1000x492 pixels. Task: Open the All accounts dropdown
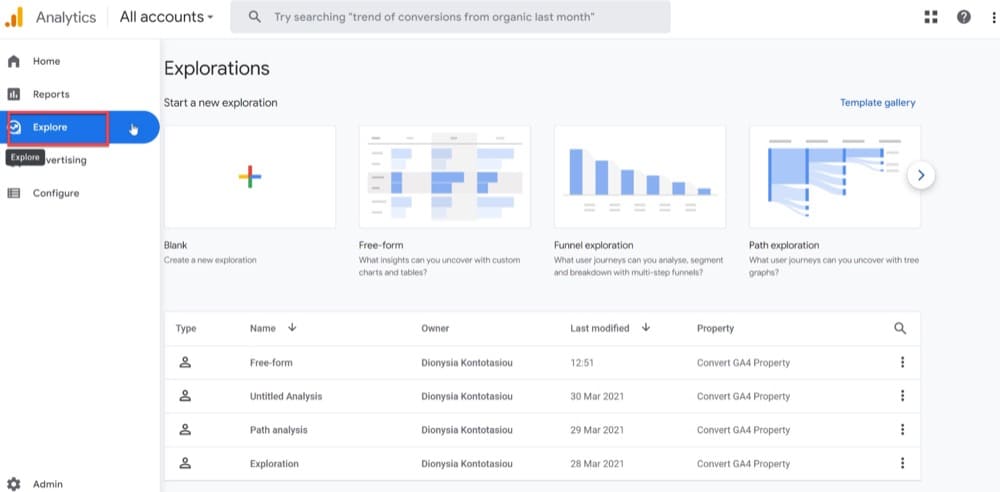pos(166,17)
